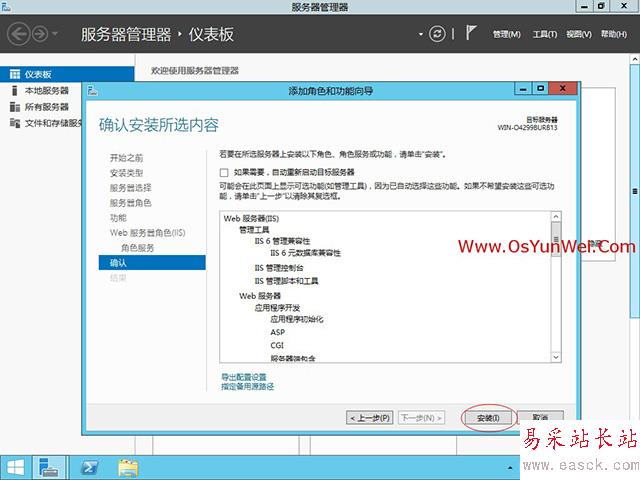Click the back navigation arrow in Server Manager
The width and height of the screenshot is (640, 480).
pos(19,34)
